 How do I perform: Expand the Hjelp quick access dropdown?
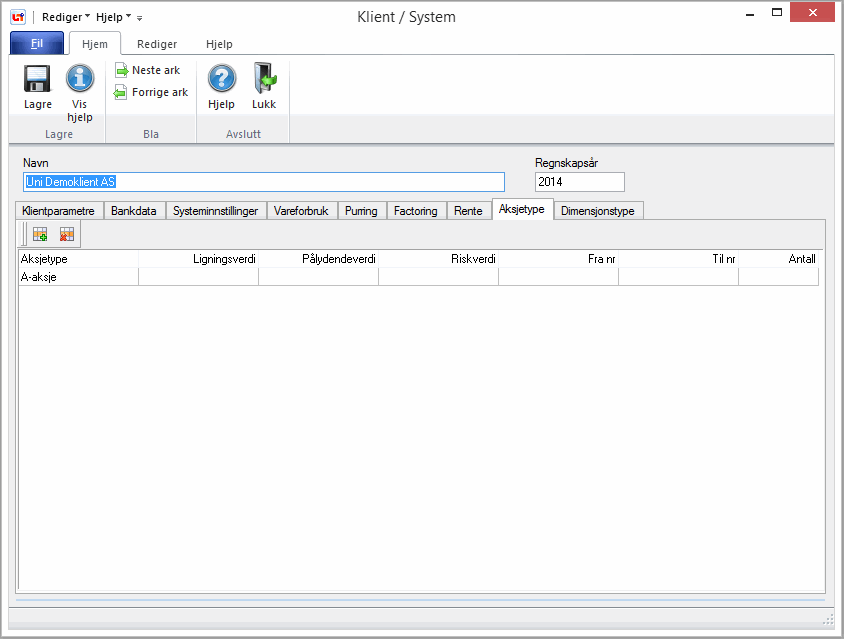pos(113,17)
